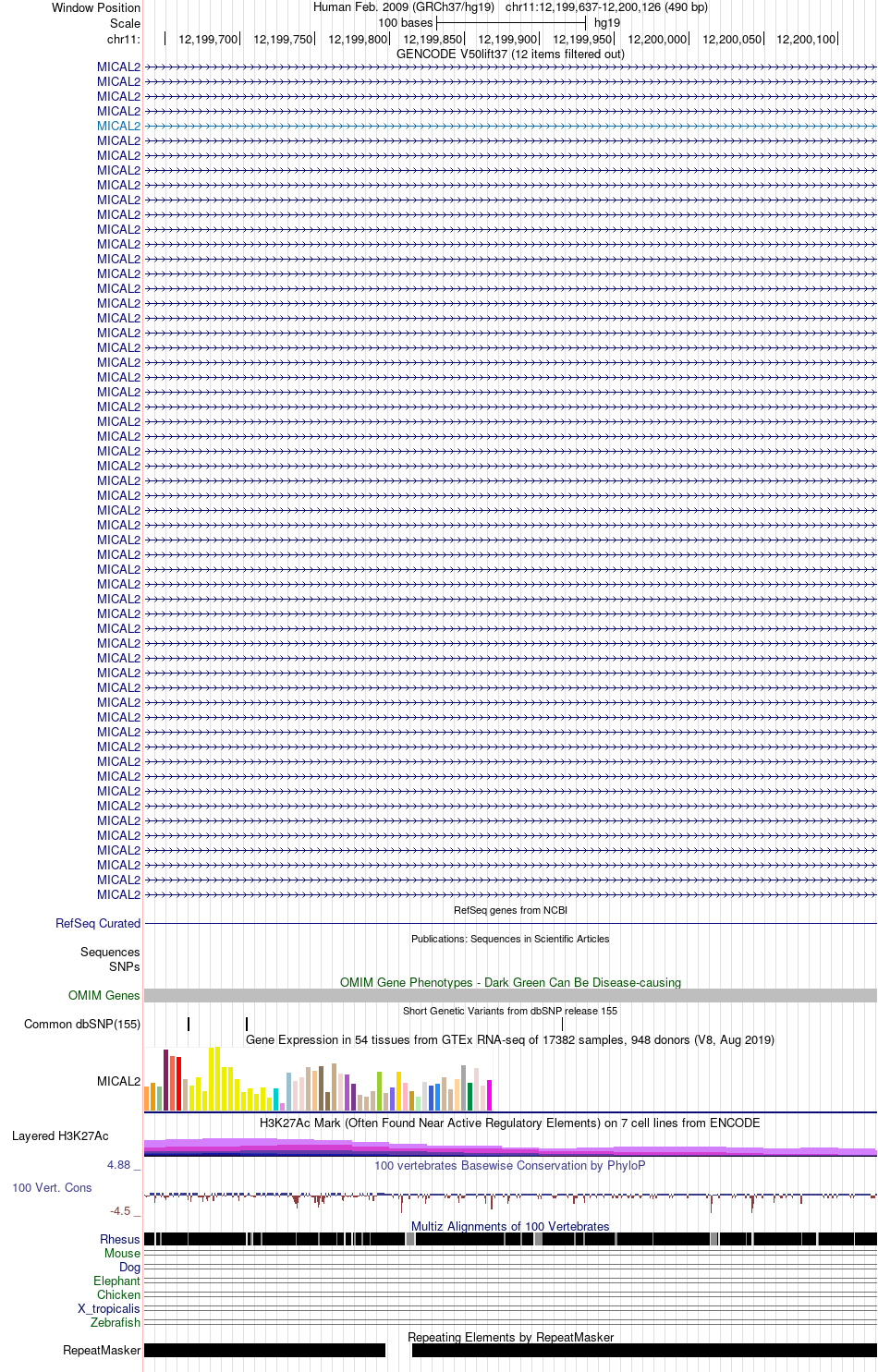
Task: Click the 4.88 PhyloP upper scale value
Action: (x=118, y=1165)
